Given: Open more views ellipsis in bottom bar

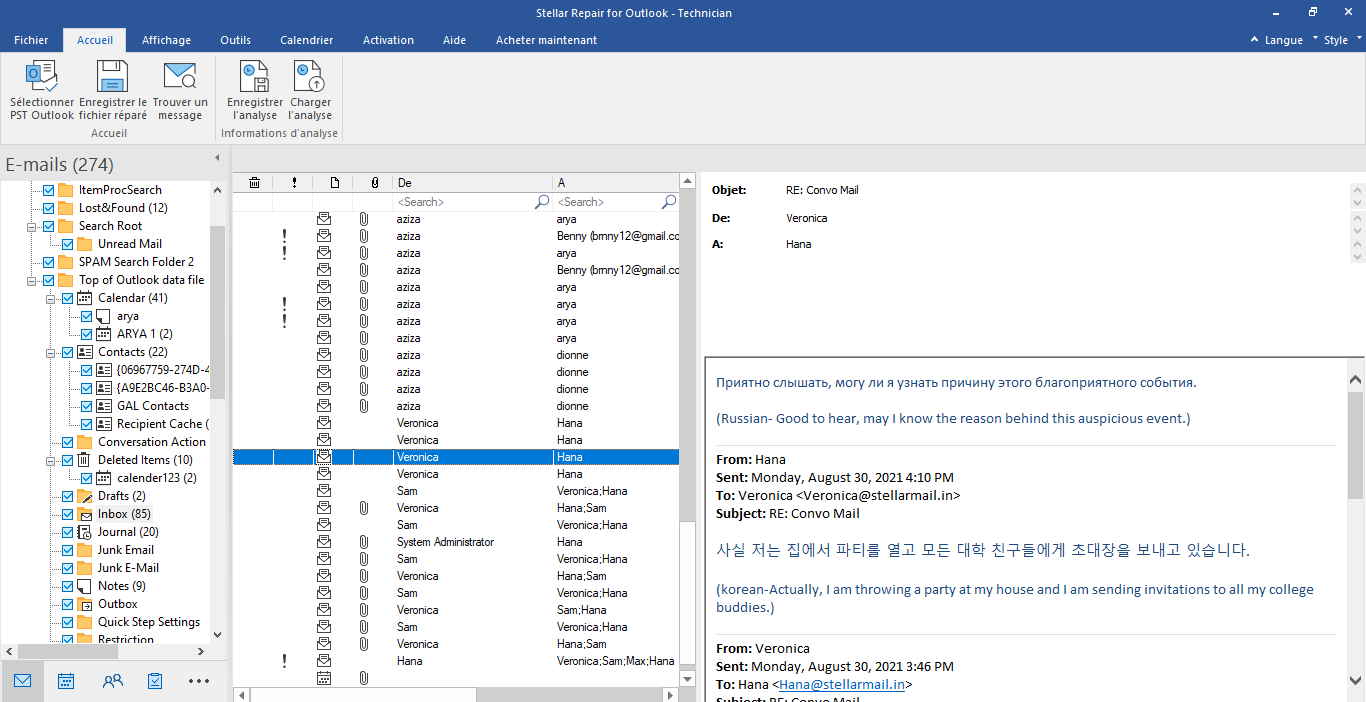Looking at the screenshot, I should pos(199,681).
